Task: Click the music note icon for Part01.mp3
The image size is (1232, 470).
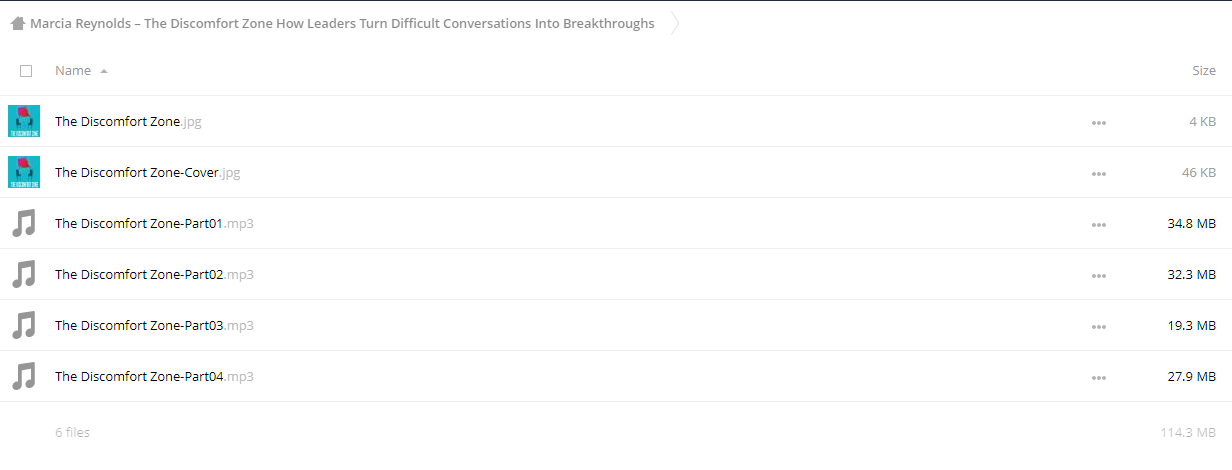Action: pos(24,223)
